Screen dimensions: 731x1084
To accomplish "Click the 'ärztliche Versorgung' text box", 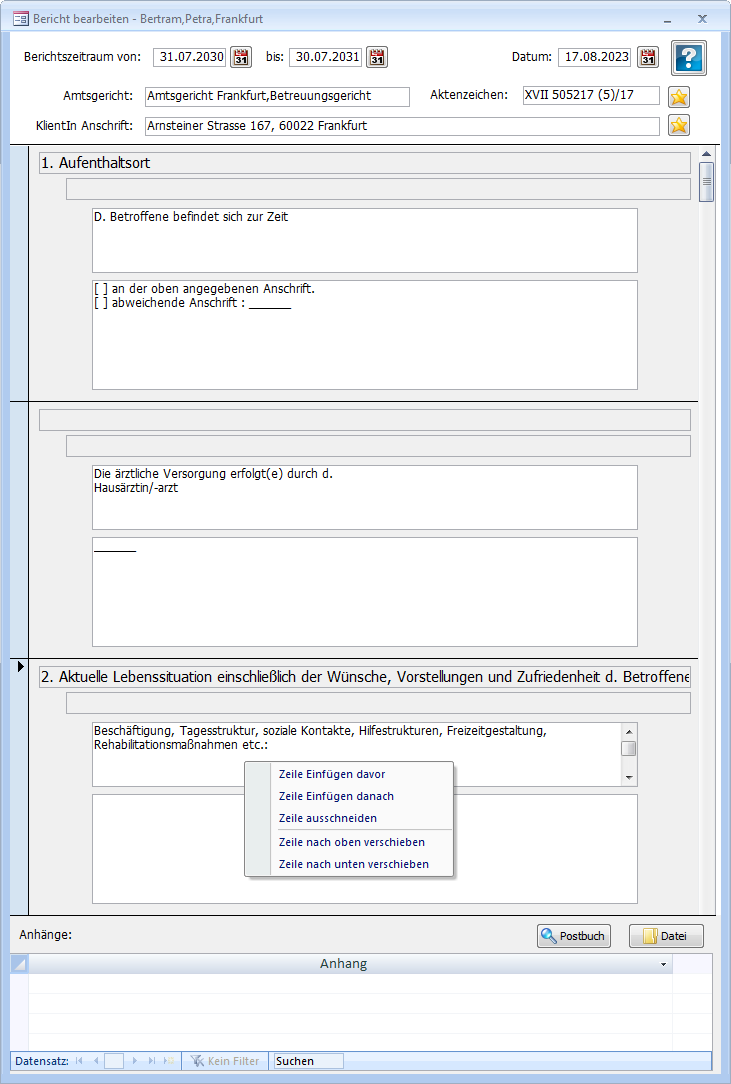I will point(365,498).
